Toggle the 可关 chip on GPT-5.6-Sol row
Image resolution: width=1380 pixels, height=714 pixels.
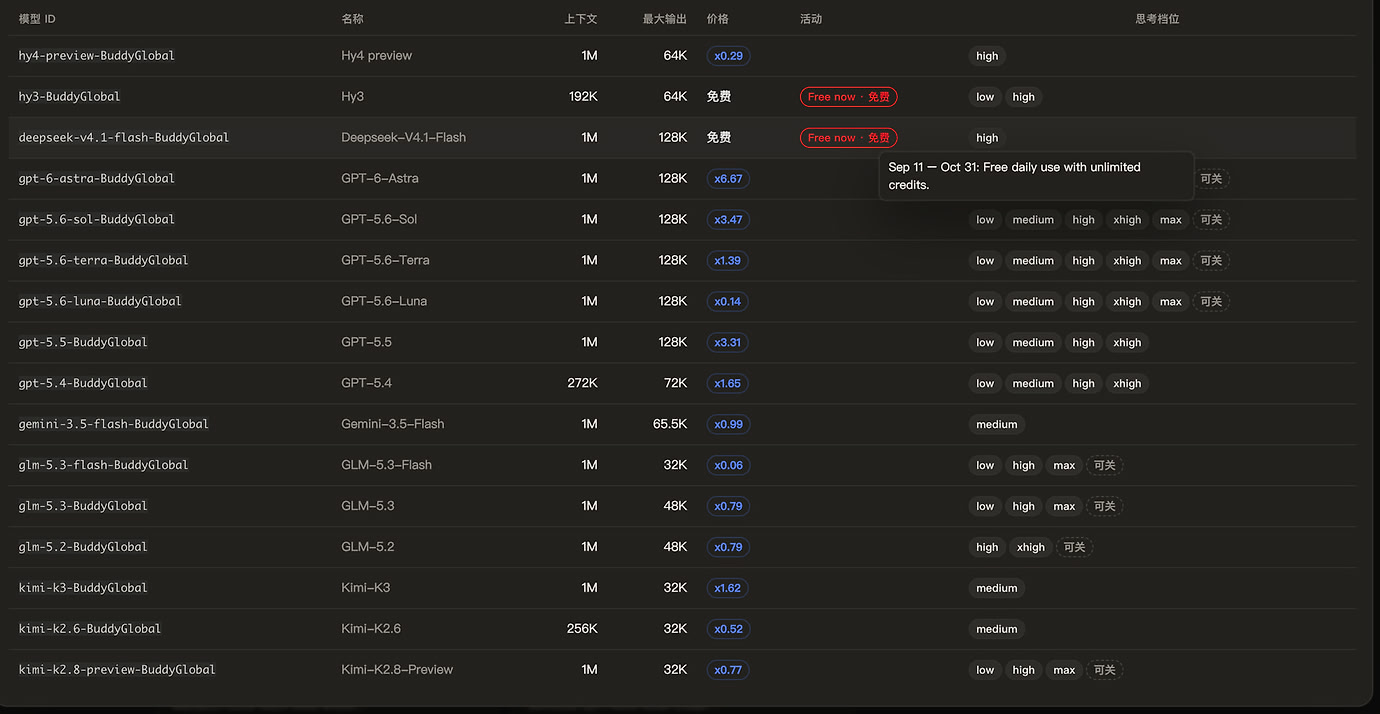pos(1211,220)
